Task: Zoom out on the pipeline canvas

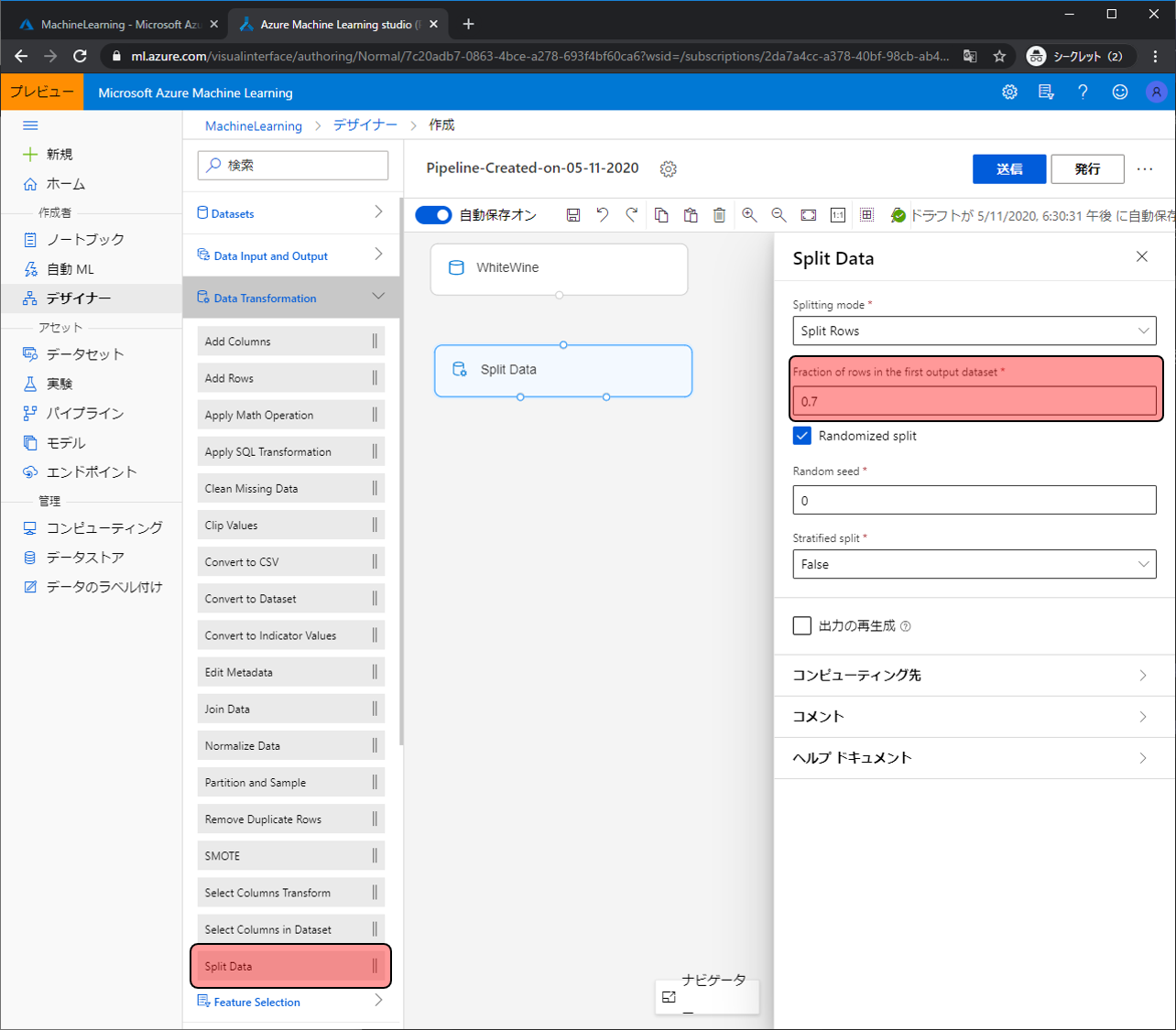Action: pos(779,215)
